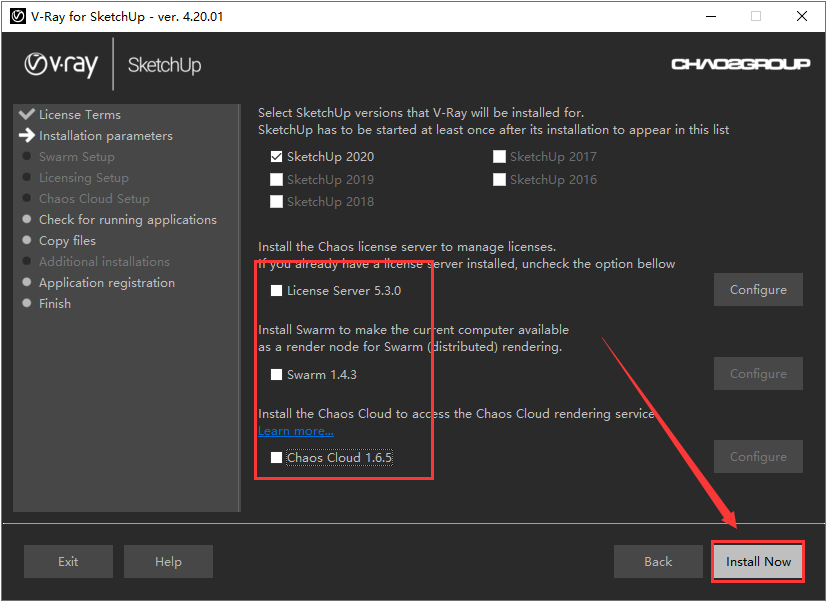Tick the SketchUp 2018 checkbox
This screenshot has width=826, height=602.
click(x=276, y=202)
